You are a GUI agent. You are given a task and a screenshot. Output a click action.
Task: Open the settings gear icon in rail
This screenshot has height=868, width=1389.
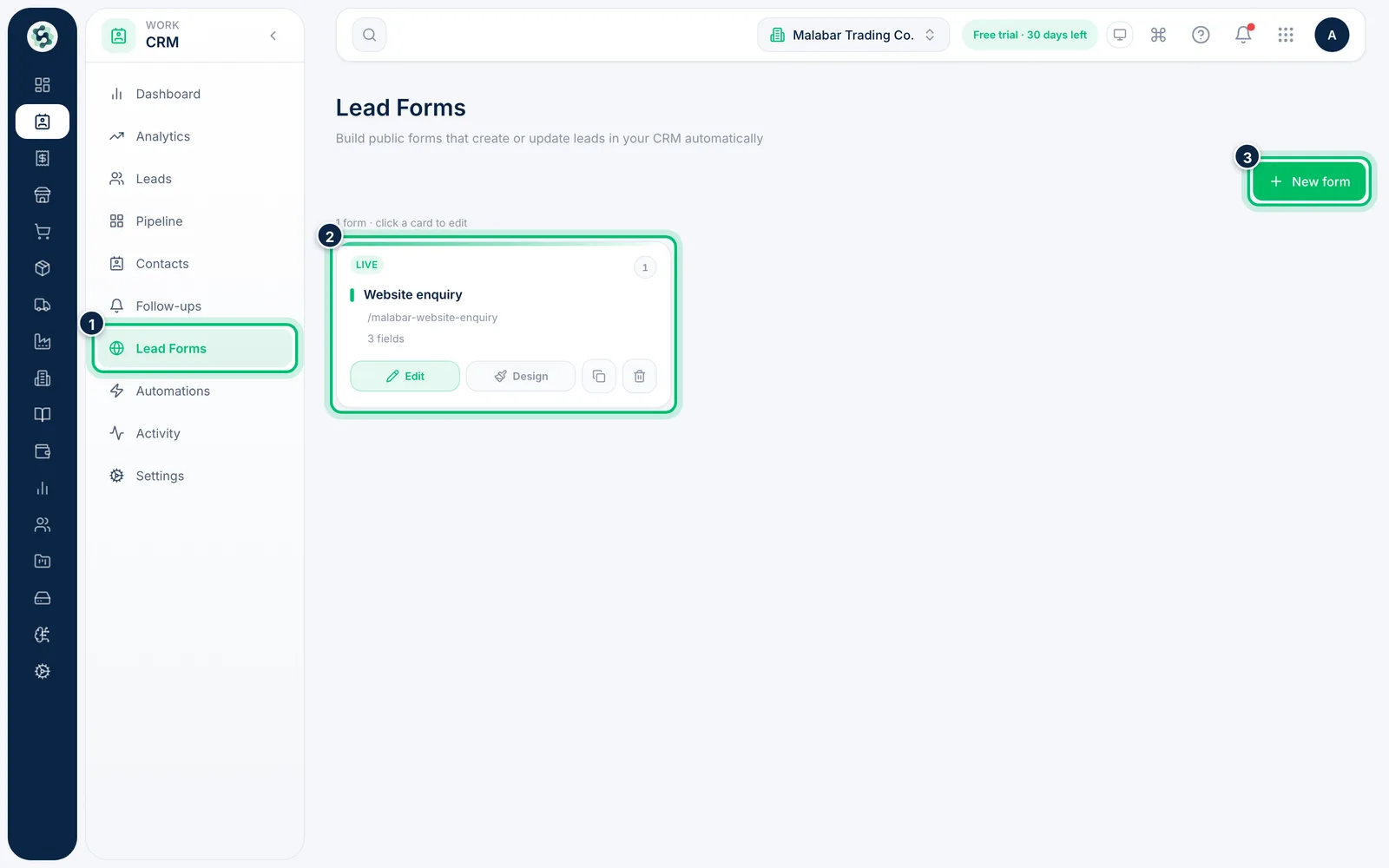coord(42,671)
